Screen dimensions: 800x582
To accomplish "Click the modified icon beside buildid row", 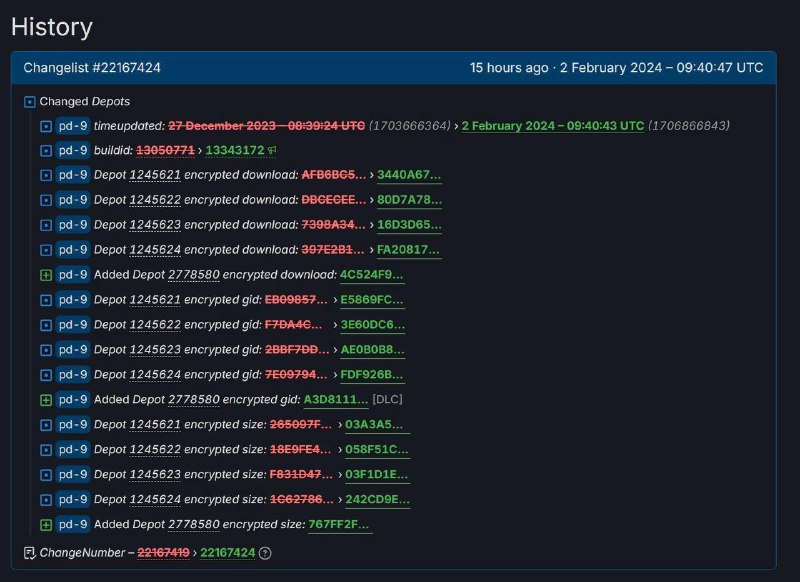I will pyautogui.click(x=46, y=151).
